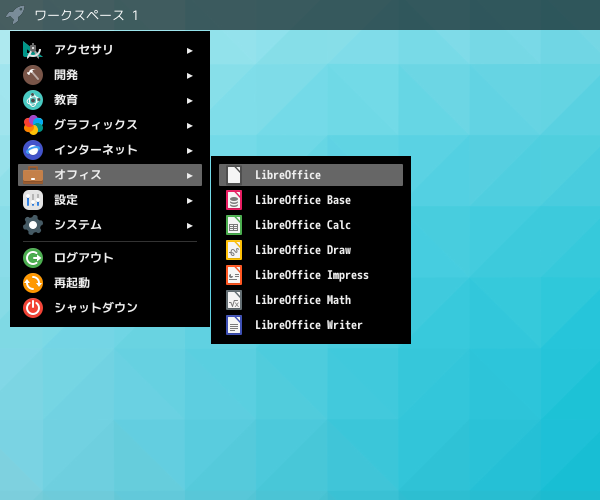Launch LibreOffice Draw
The image size is (600, 500).
click(x=311, y=250)
